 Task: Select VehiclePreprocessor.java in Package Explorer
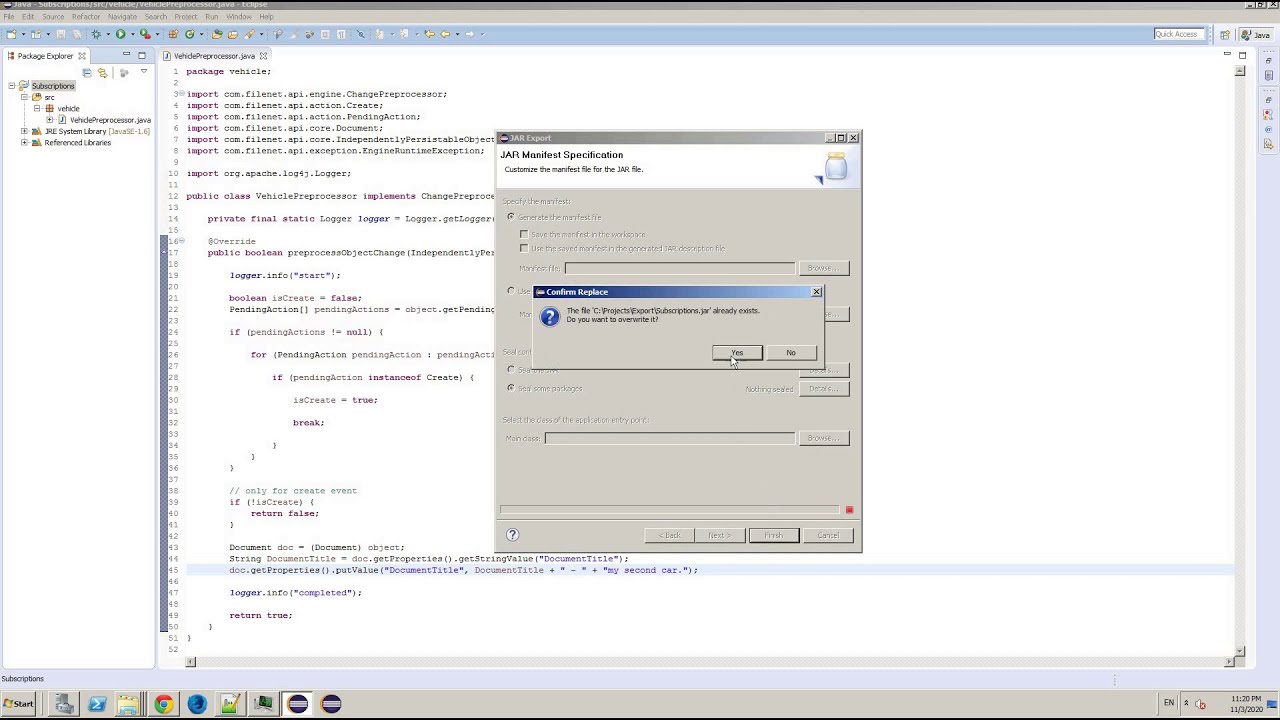coord(110,120)
